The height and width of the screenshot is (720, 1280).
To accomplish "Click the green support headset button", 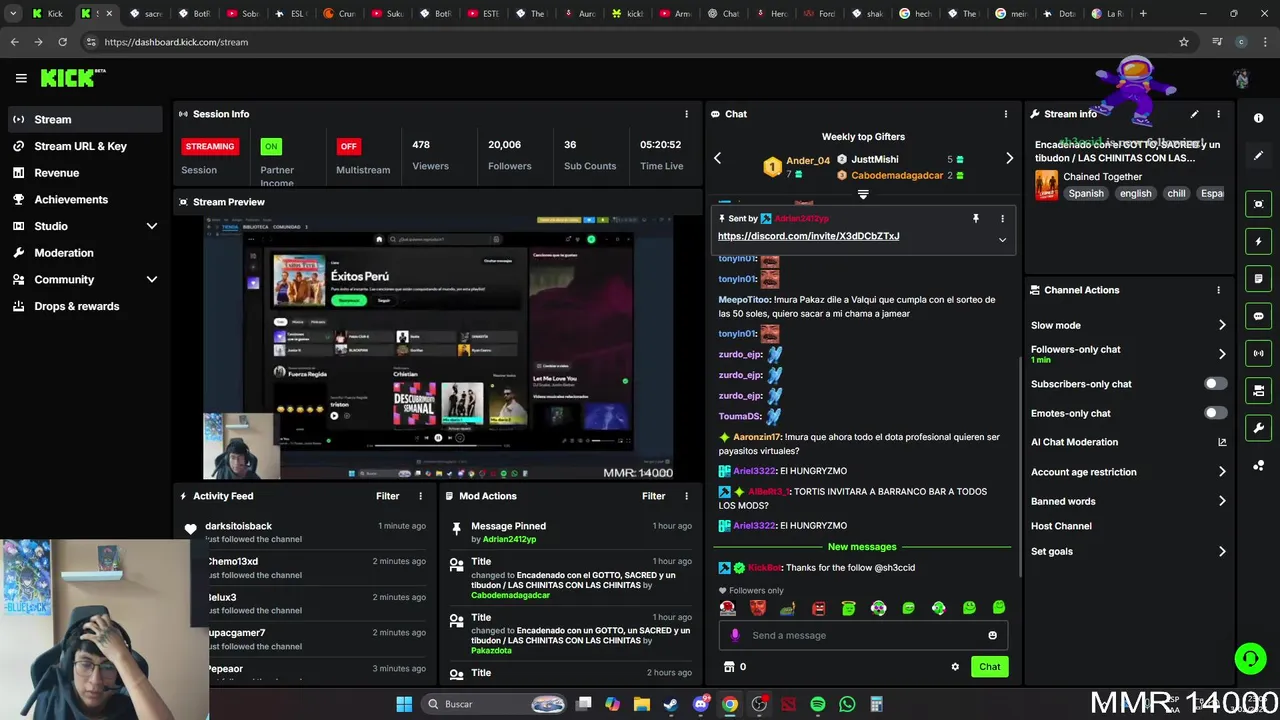I will tap(1250, 658).
